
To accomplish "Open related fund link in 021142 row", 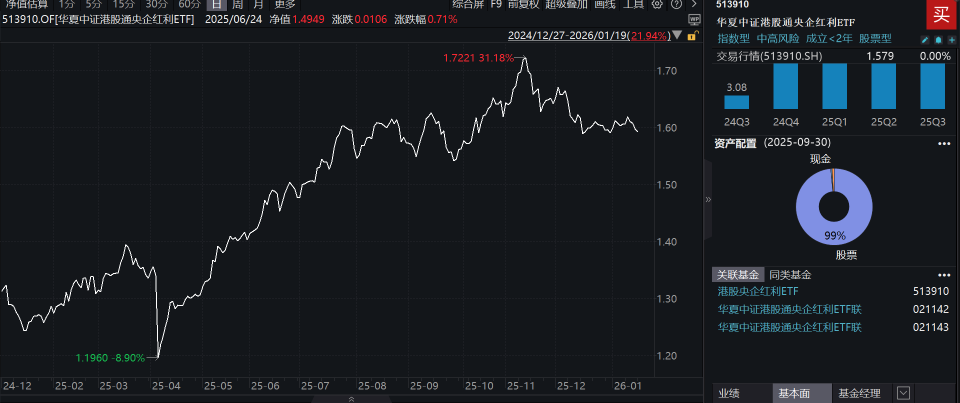I will (789, 309).
